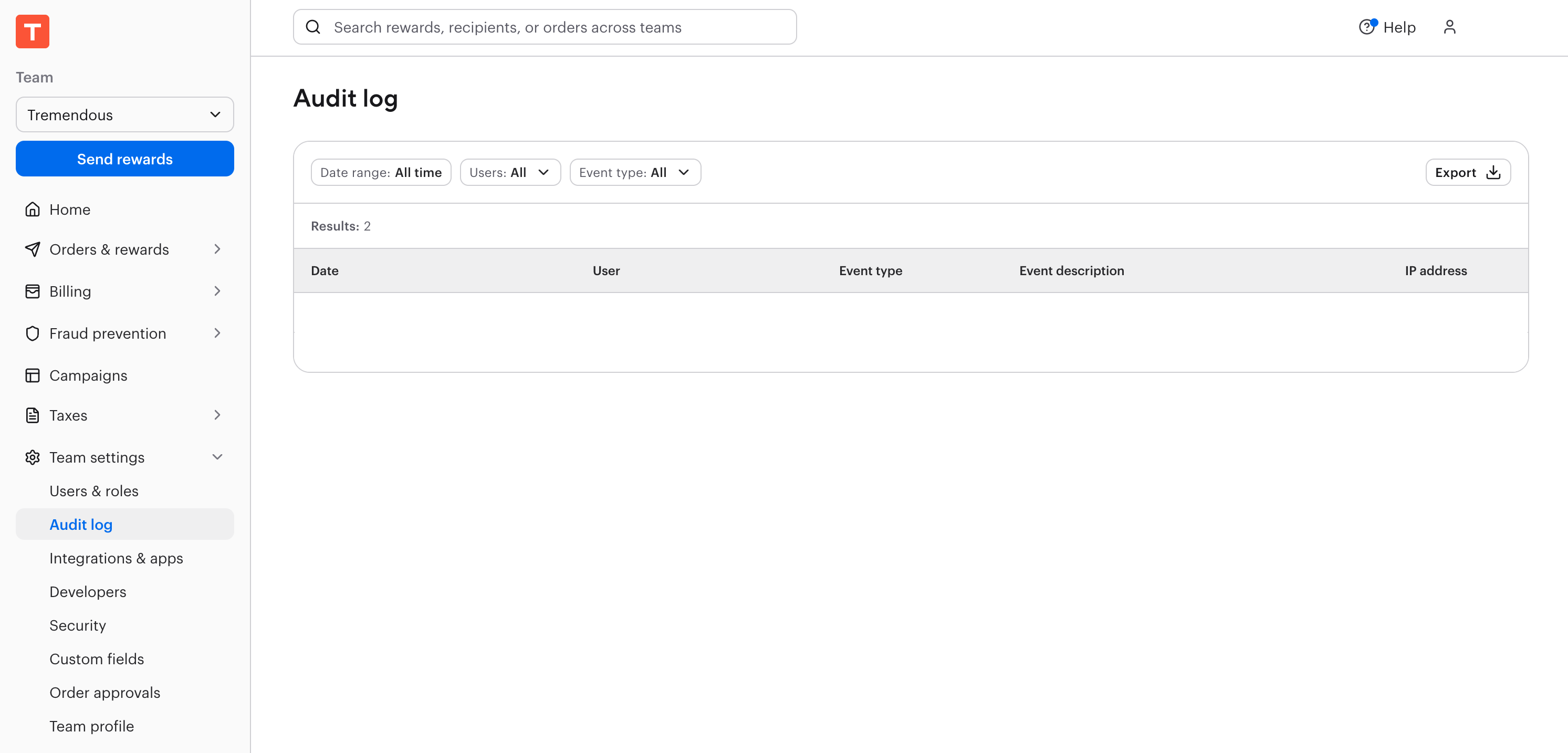This screenshot has width=1568, height=753.
Task: Click the Fraud prevention shield icon
Action: (32, 333)
